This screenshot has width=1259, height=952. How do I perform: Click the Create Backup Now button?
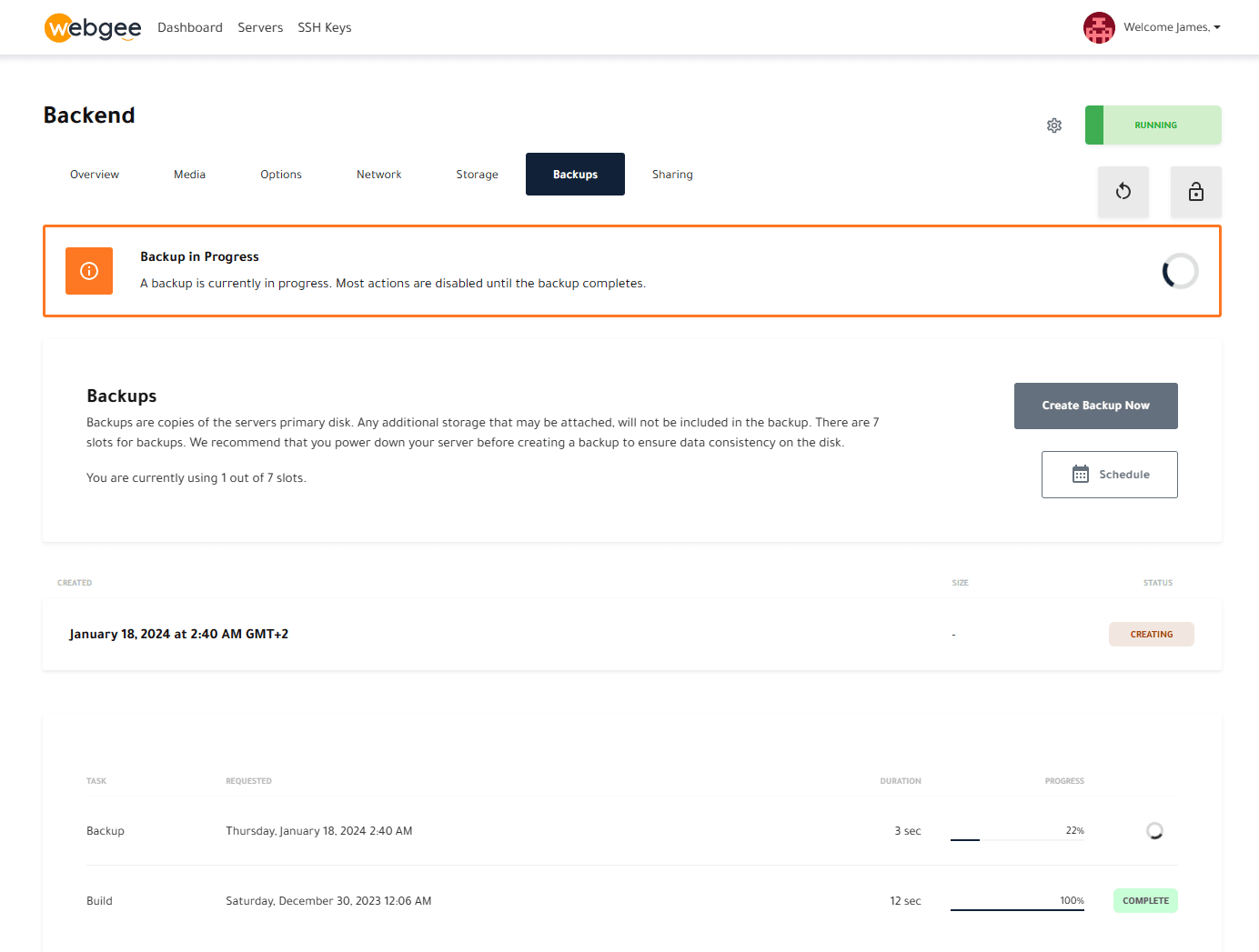click(1096, 406)
